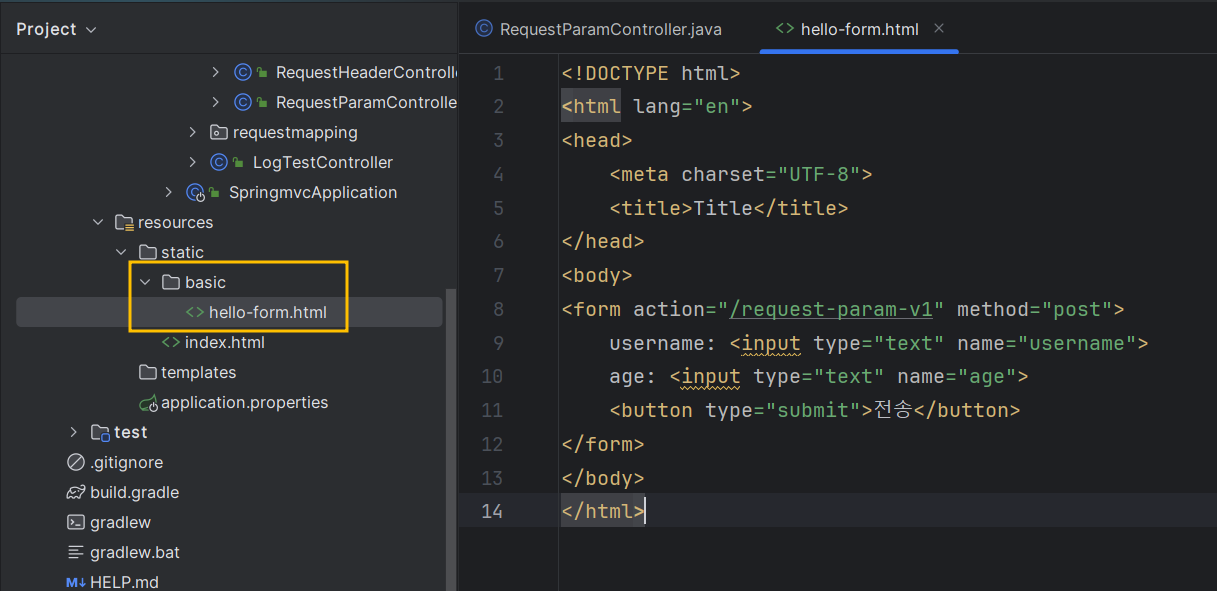This screenshot has height=591, width=1217.
Task: Click the Java class icon on RequestParamController tab
Action: pos(484,29)
